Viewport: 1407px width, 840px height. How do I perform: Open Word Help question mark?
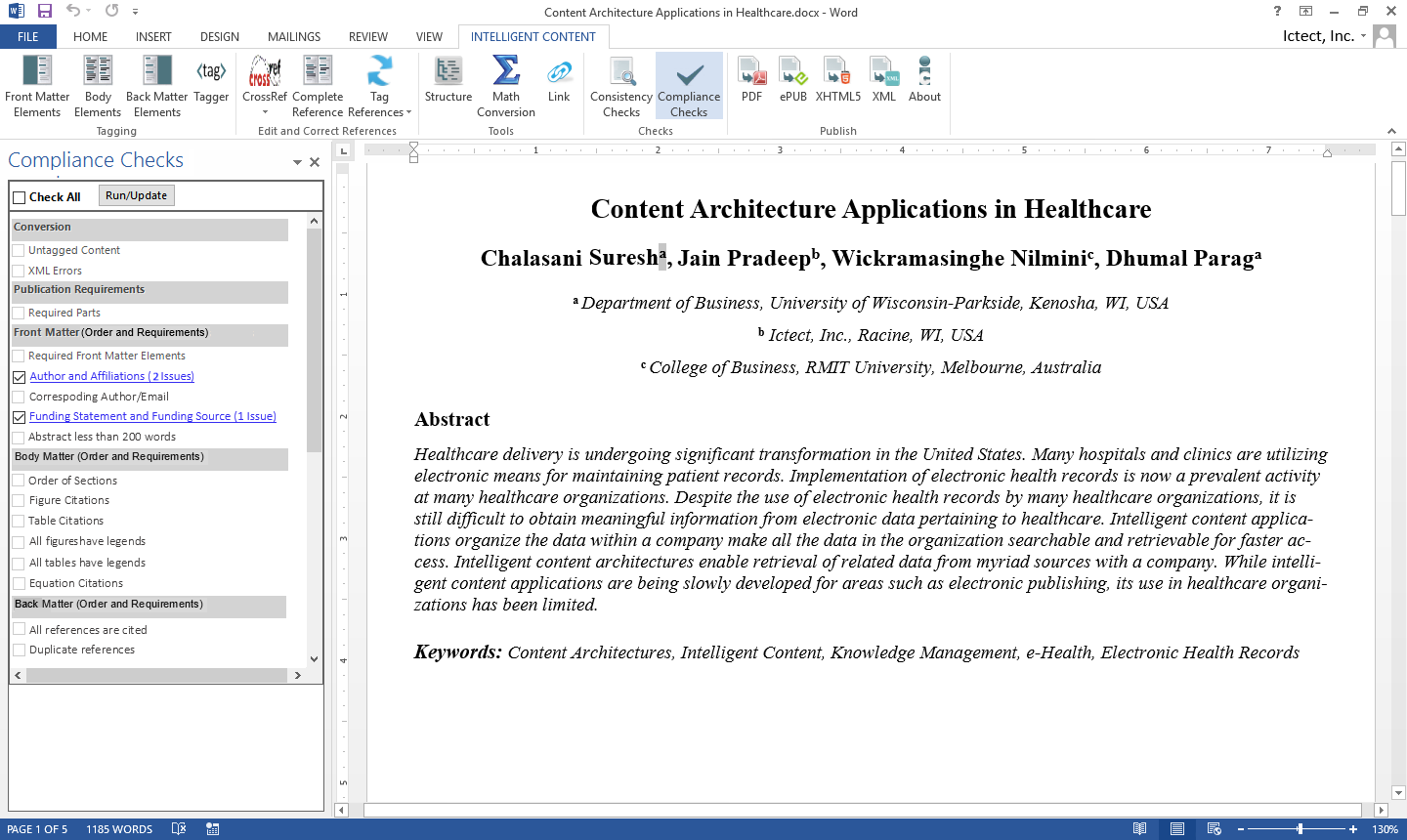click(x=1277, y=11)
